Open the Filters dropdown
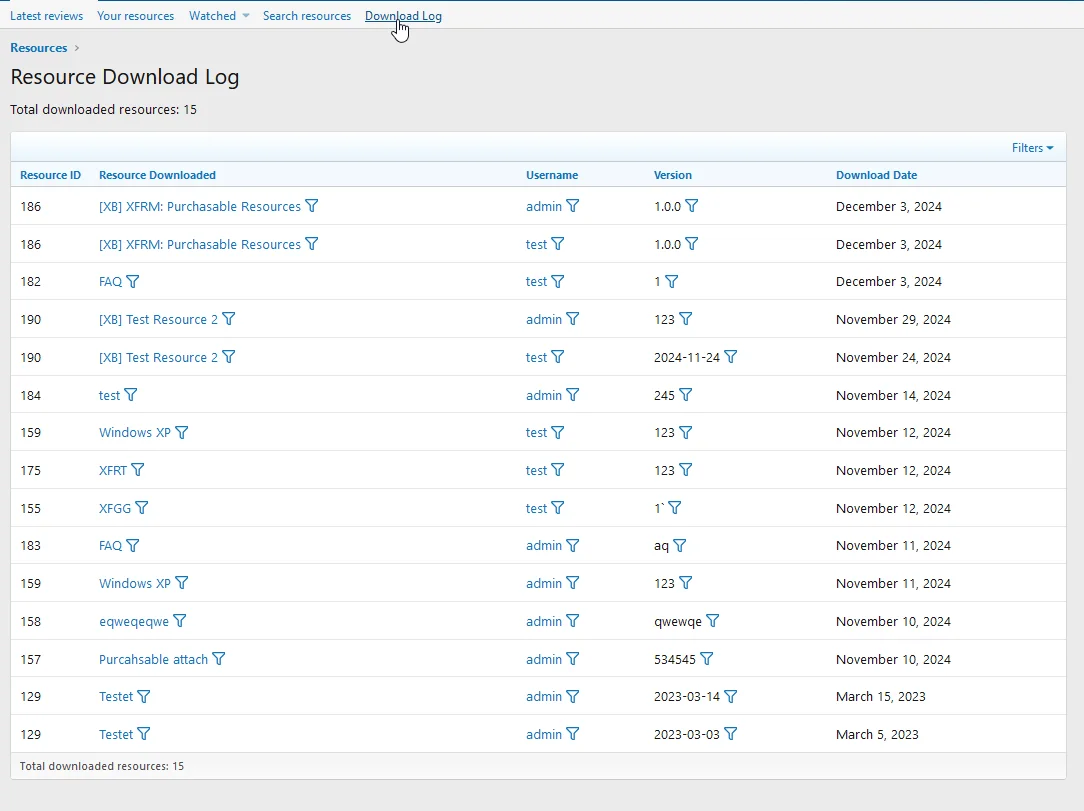 1031,147
